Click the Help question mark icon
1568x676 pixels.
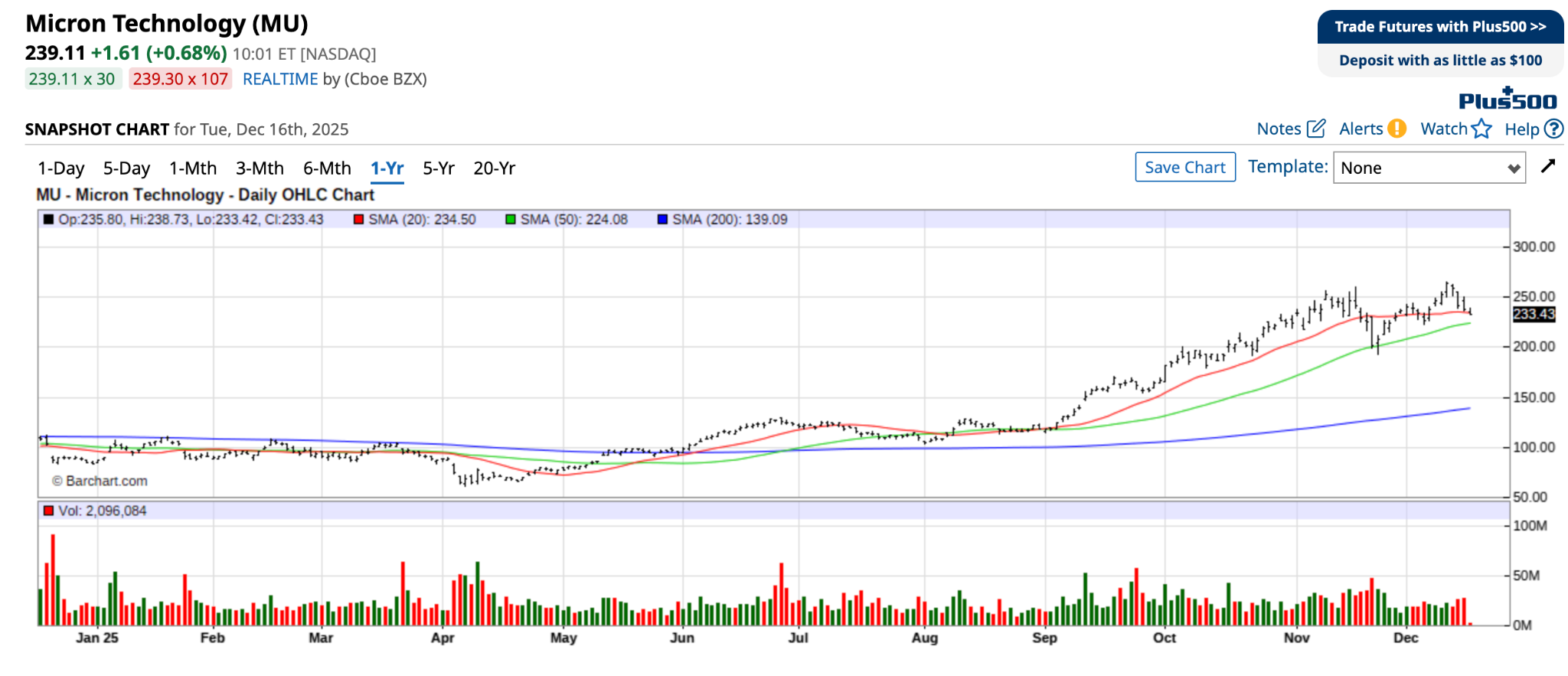pos(1553,129)
